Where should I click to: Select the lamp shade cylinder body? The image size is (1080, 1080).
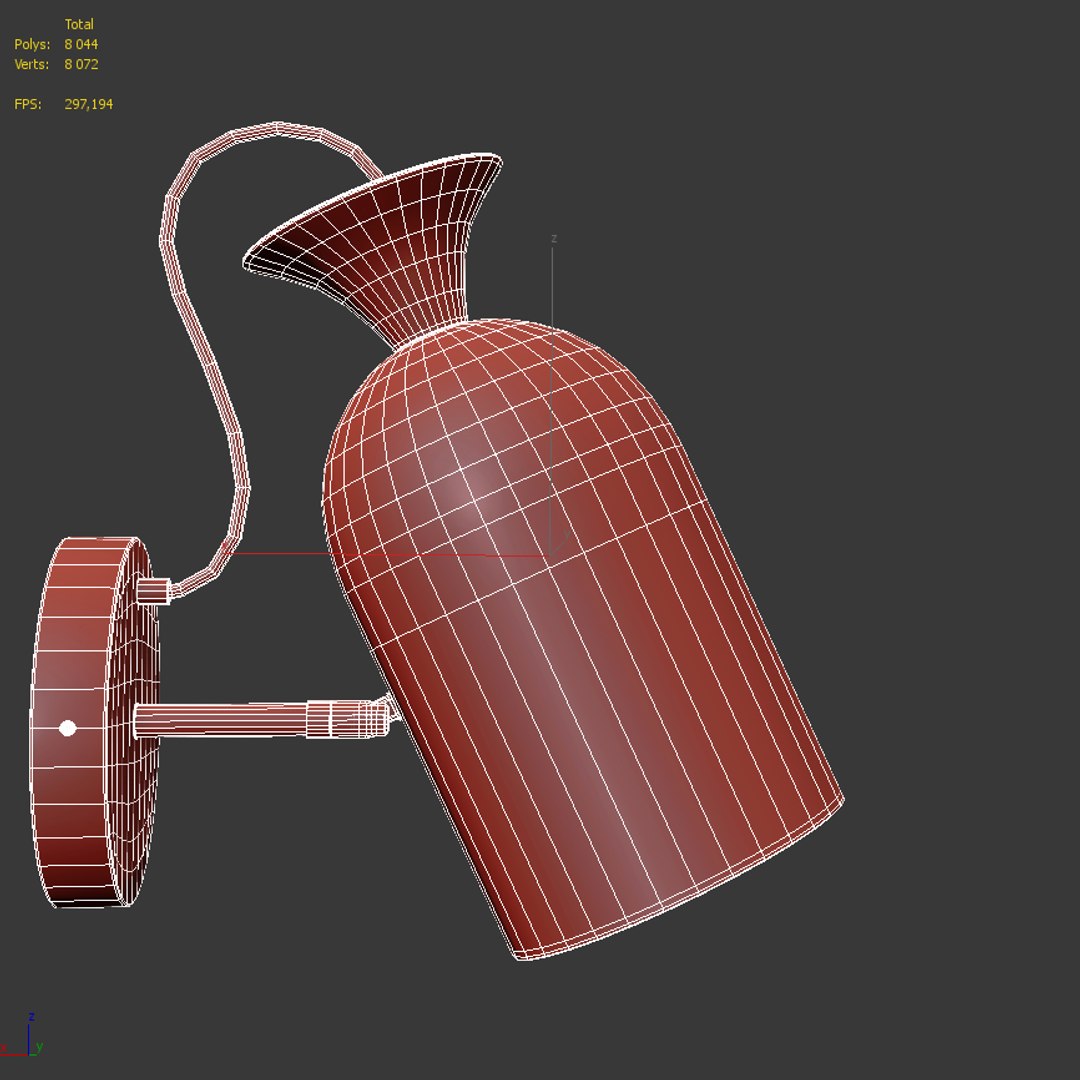point(585,641)
